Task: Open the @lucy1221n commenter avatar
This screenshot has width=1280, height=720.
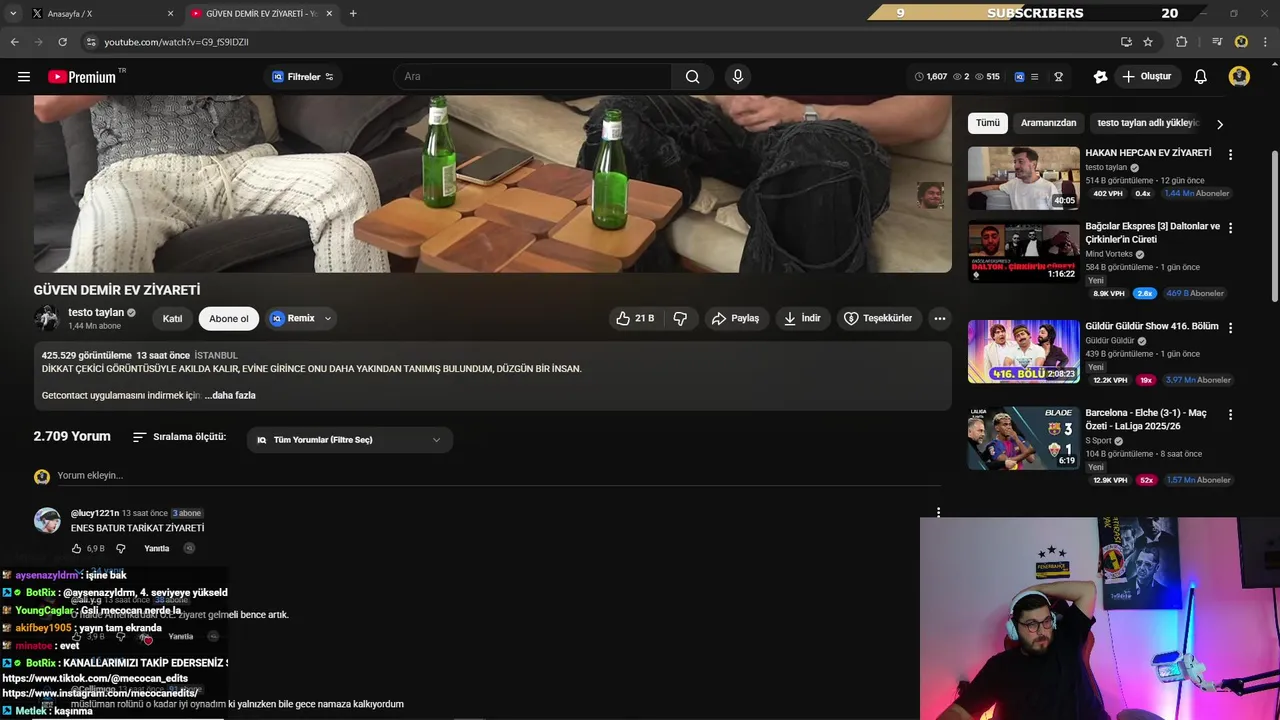Action: coord(47,520)
